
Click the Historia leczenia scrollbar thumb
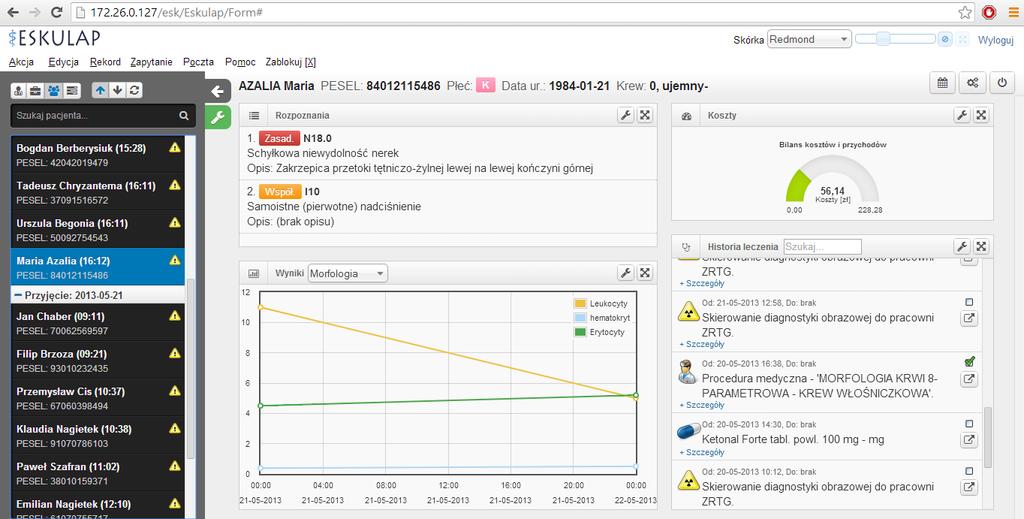point(988,437)
